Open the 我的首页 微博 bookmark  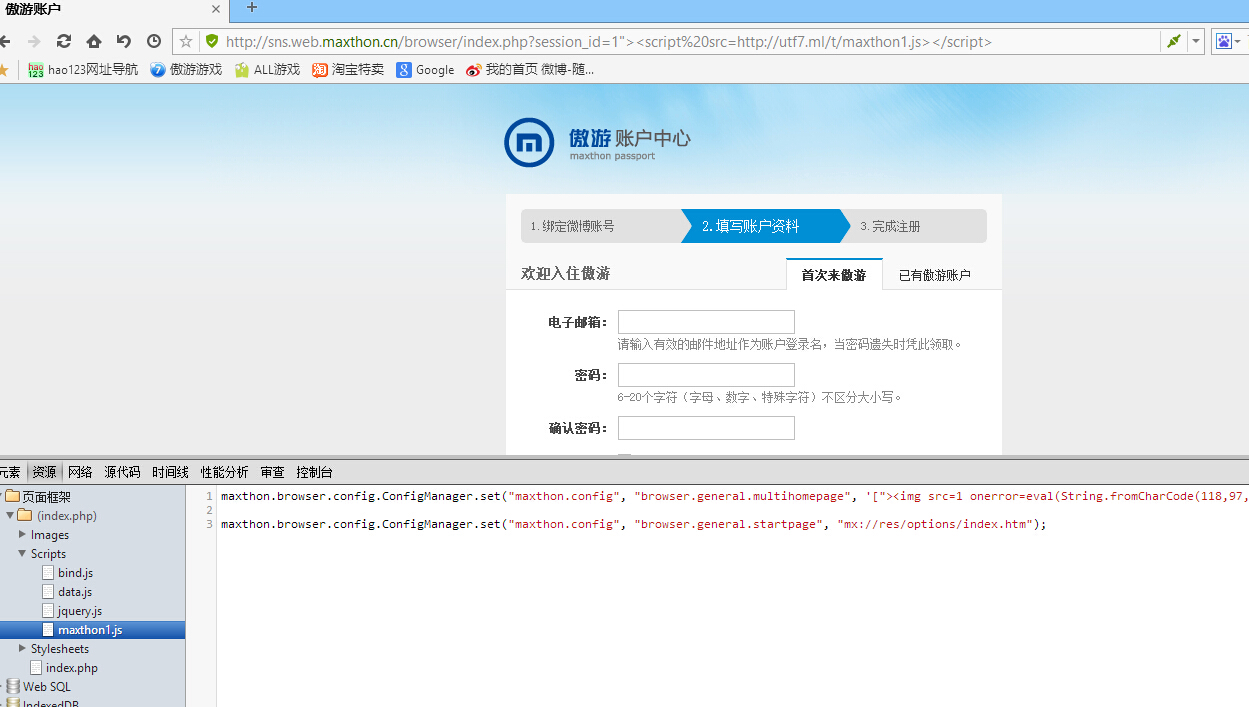click(529, 69)
